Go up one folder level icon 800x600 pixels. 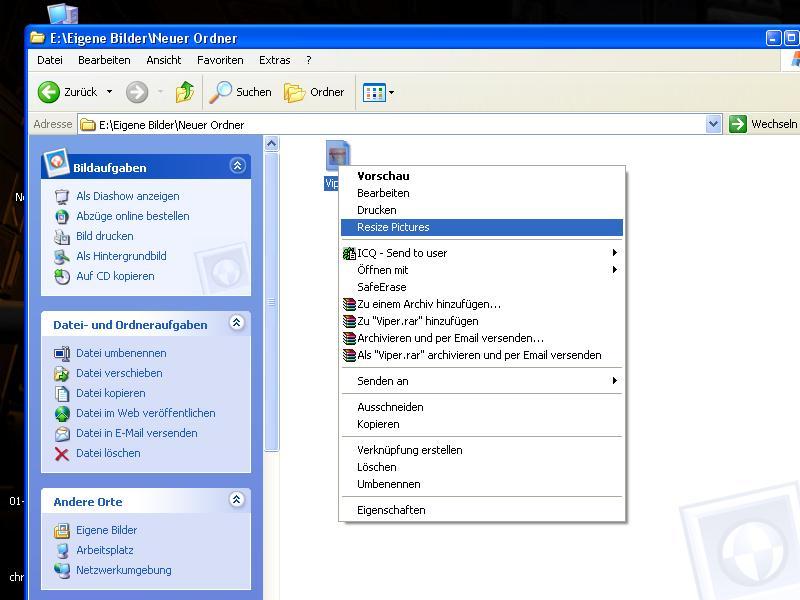coord(185,92)
